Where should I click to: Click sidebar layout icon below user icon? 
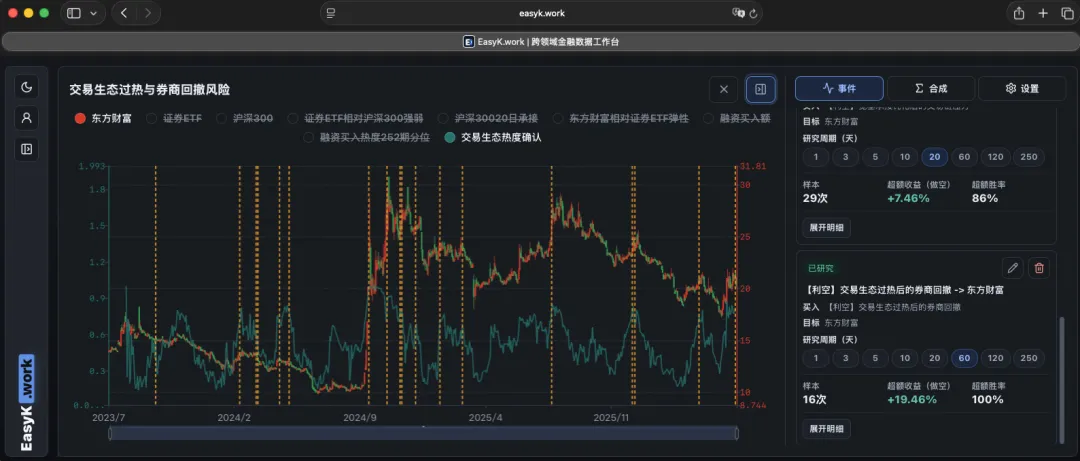point(27,149)
